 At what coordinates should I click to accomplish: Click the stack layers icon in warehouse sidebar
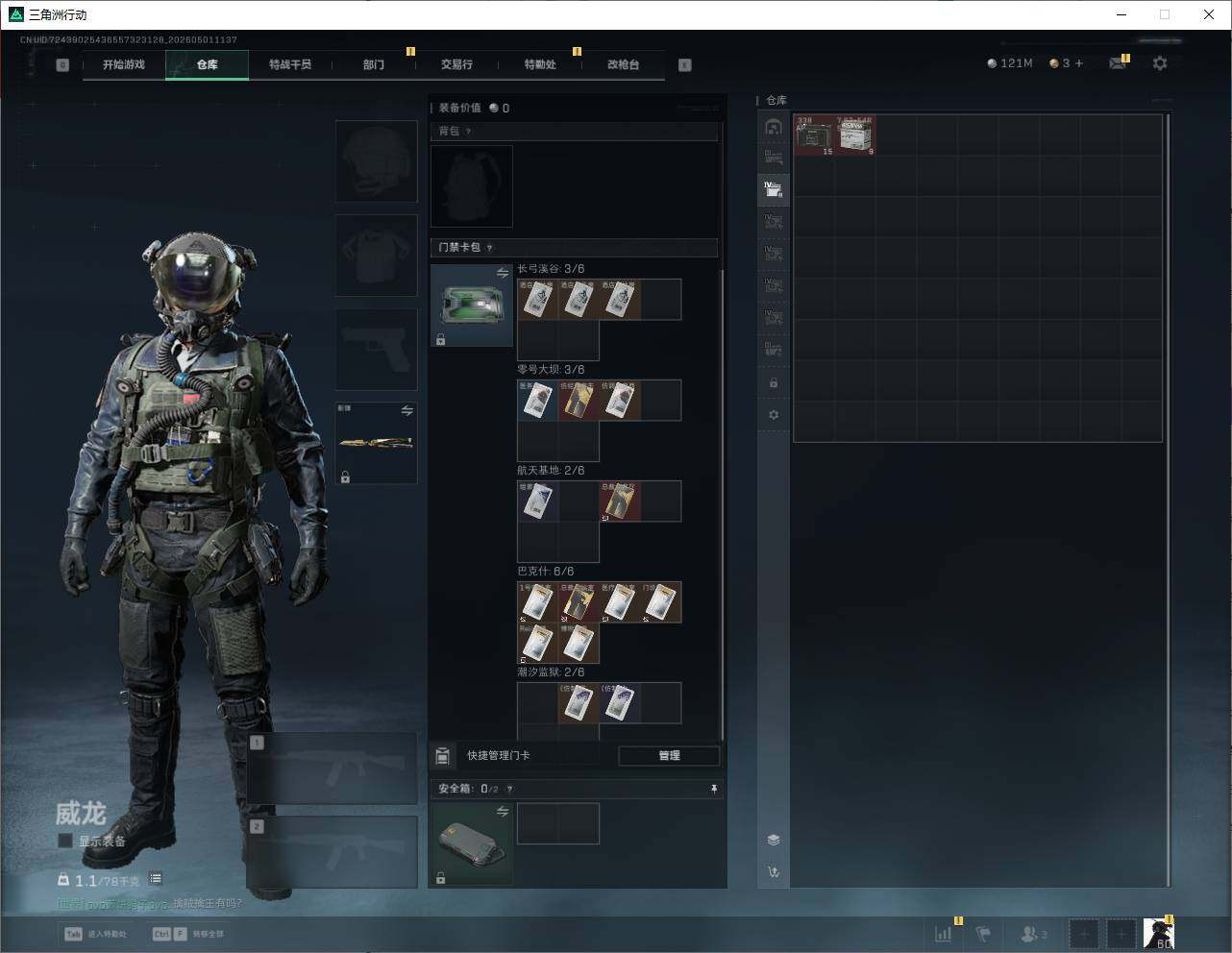pyautogui.click(x=774, y=840)
